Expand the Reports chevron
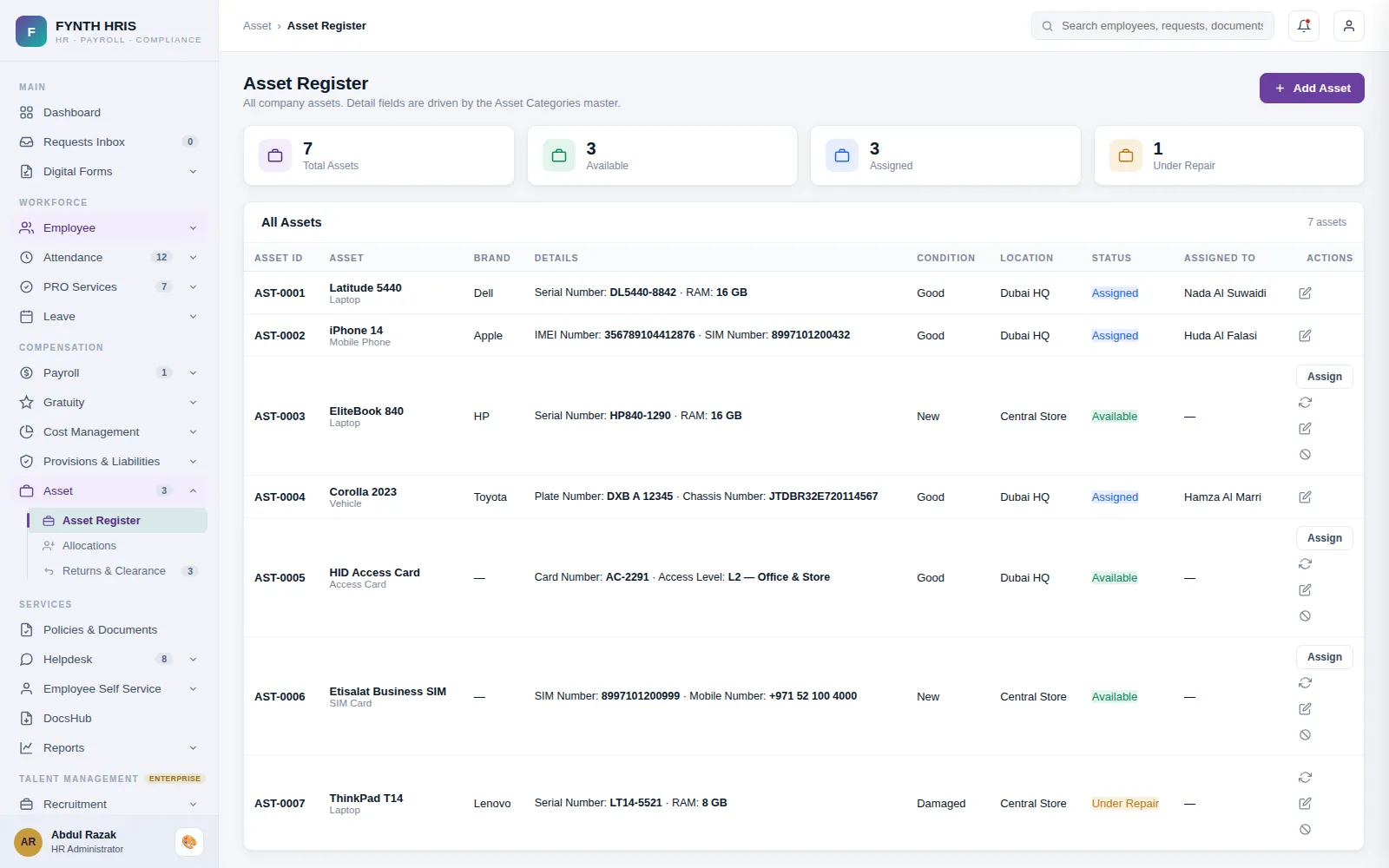 (x=193, y=748)
